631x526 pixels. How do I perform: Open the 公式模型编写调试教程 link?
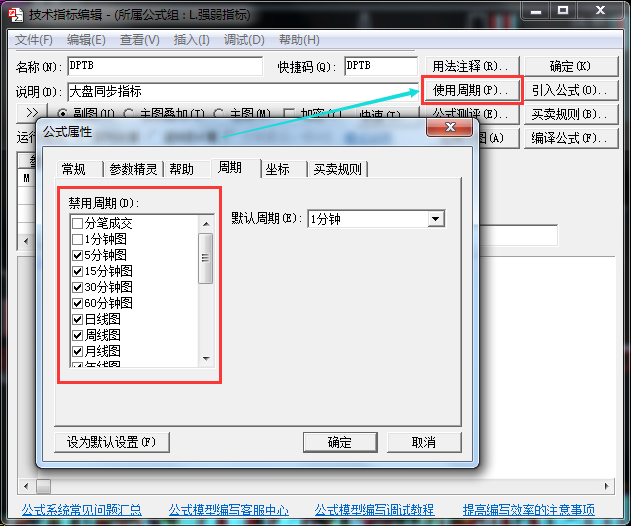[x=374, y=510]
